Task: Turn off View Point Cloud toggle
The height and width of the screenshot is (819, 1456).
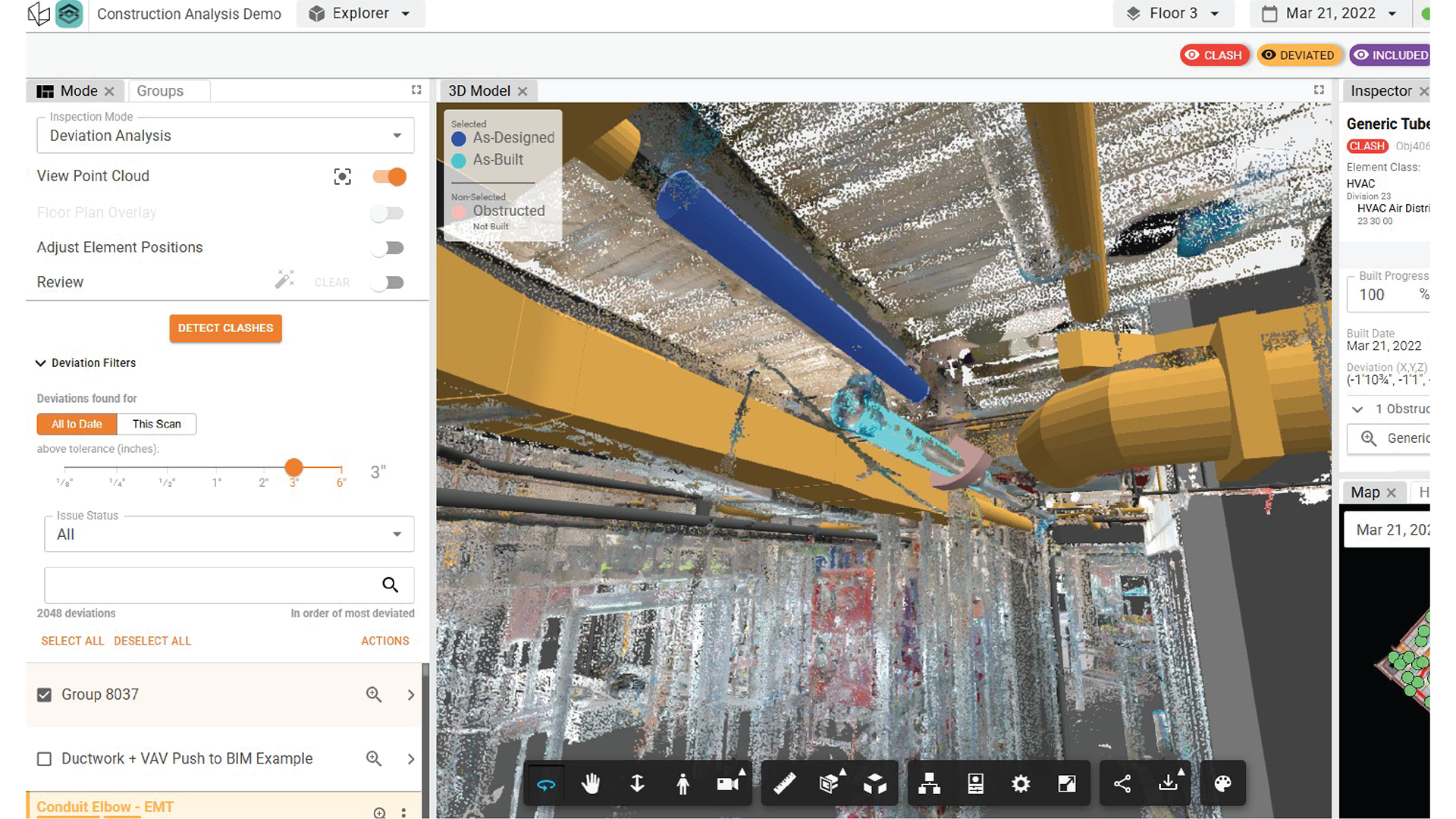Action: [390, 177]
